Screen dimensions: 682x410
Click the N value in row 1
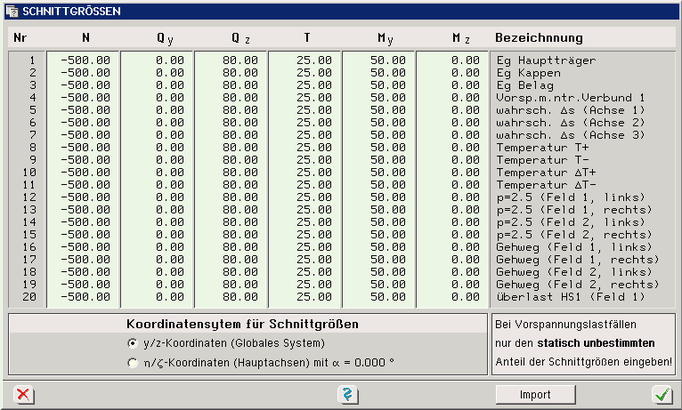click(x=83, y=60)
